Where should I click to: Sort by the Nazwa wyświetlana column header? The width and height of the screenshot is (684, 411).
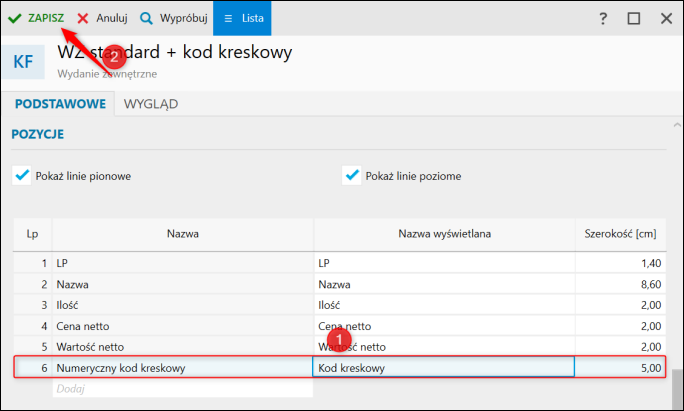pos(443,233)
